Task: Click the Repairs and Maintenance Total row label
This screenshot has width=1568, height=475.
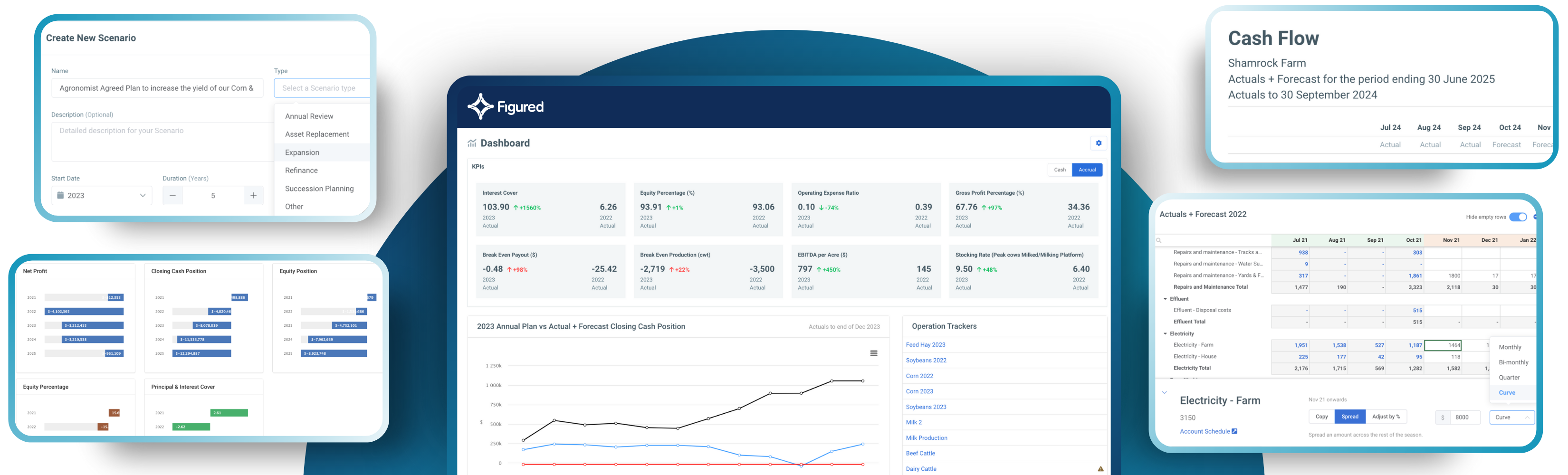Action: pyautogui.click(x=1210, y=287)
